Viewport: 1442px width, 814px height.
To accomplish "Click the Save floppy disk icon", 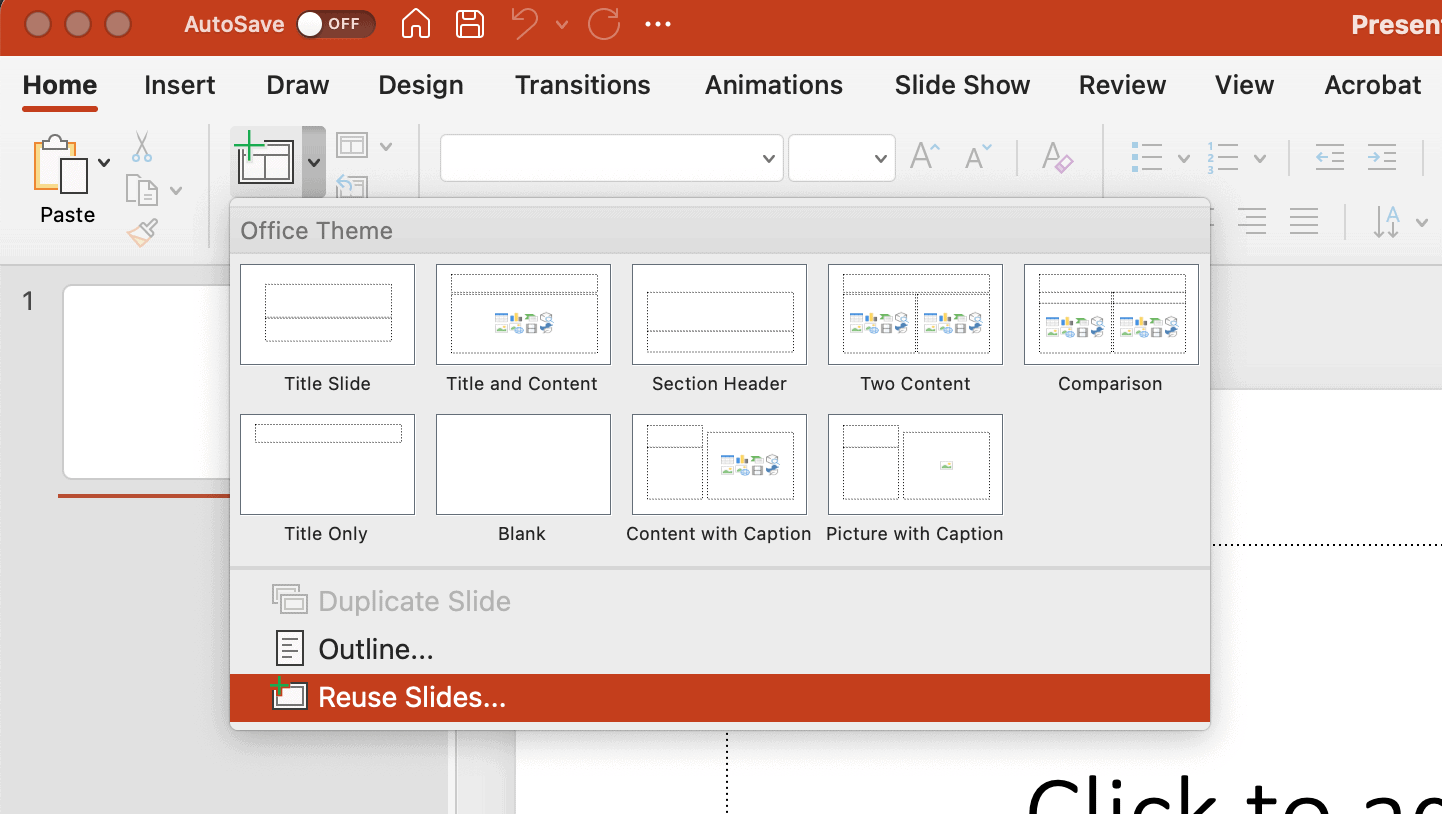I will [x=469, y=24].
